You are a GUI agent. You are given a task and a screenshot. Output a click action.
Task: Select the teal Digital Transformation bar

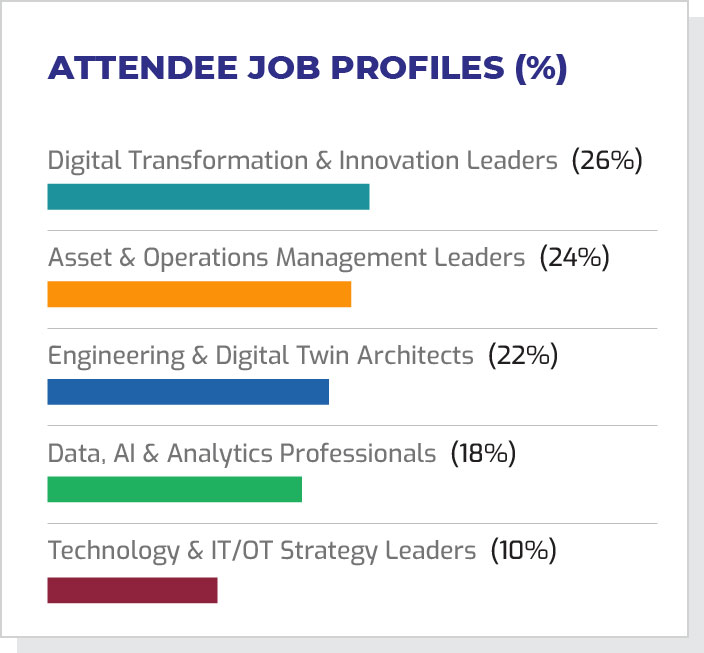[208, 197]
